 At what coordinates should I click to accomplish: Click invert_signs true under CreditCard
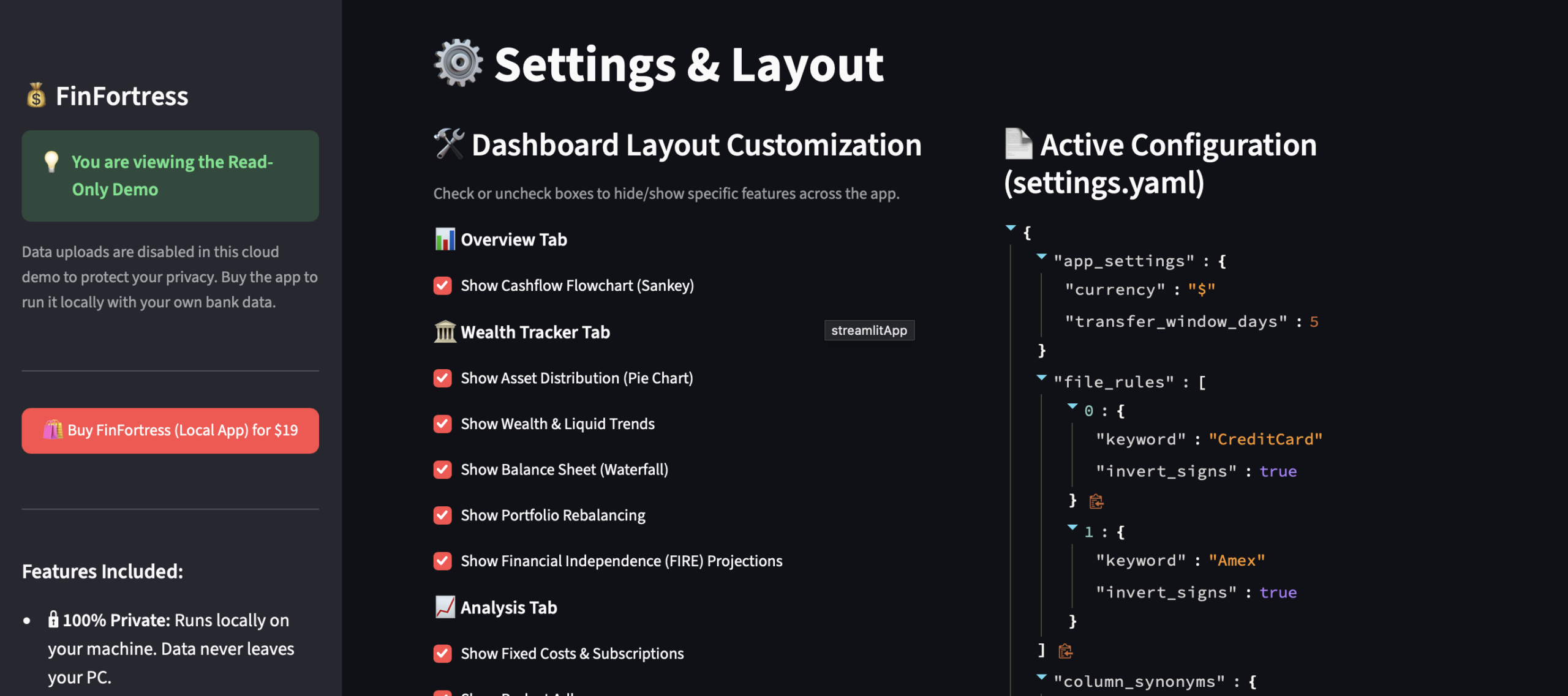[x=1278, y=471]
